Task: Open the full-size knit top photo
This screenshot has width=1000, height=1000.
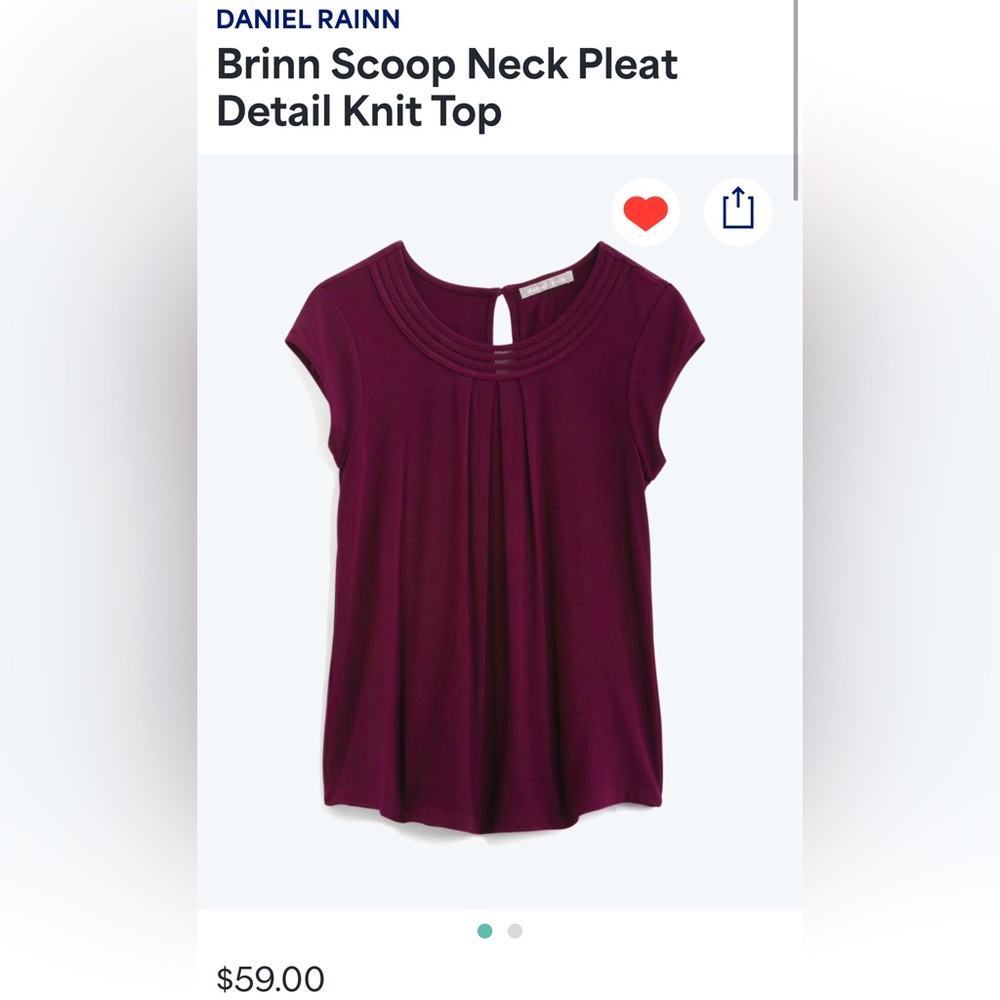Action: pos(490,540)
